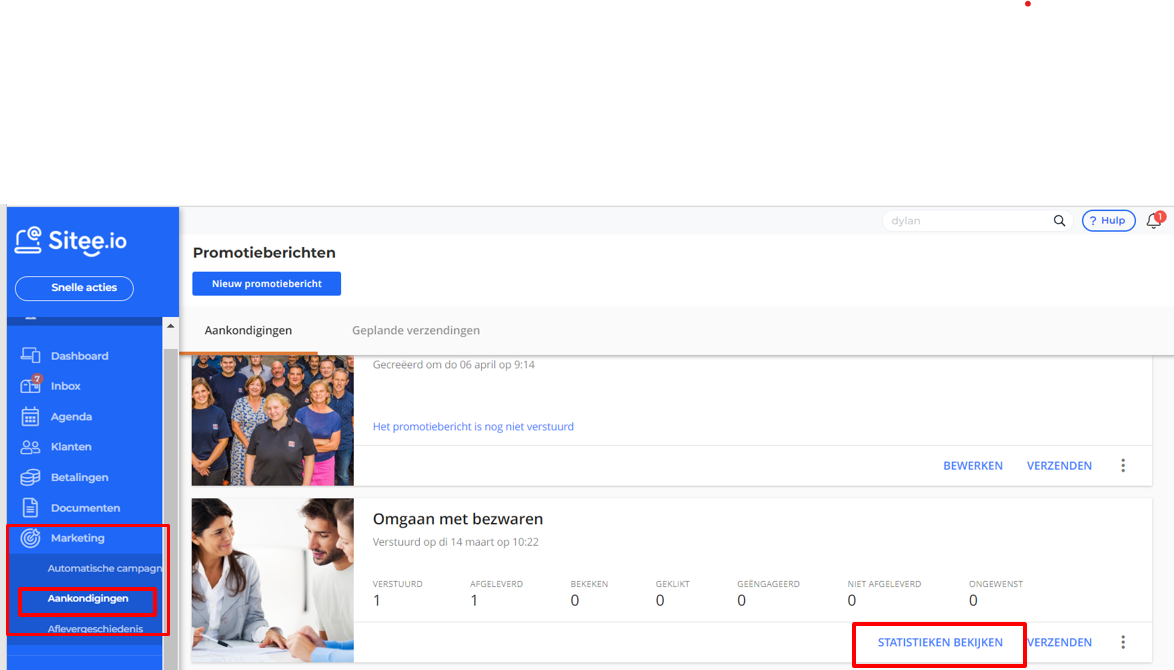Click the Betalingen coins icon
Image resolution: width=1174 pixels, height=670 pixels.
[30, 477]
